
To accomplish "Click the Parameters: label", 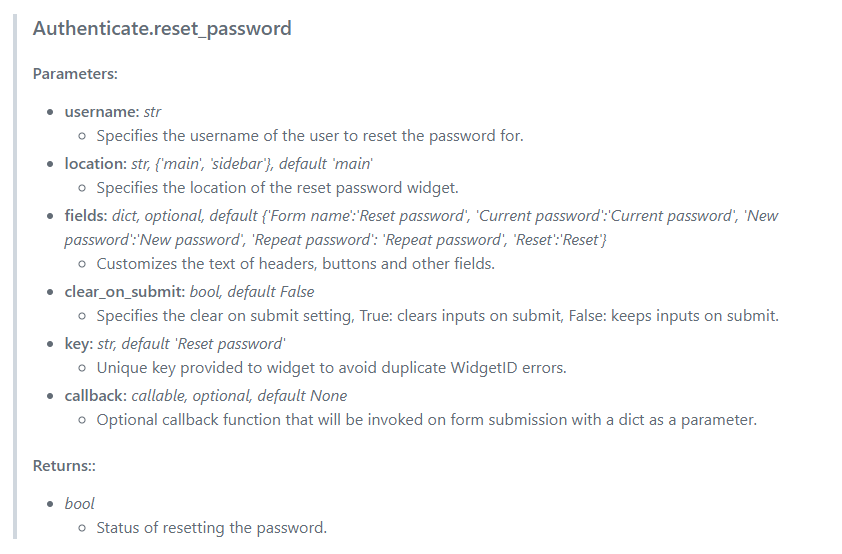I will (x=75, y=74).
